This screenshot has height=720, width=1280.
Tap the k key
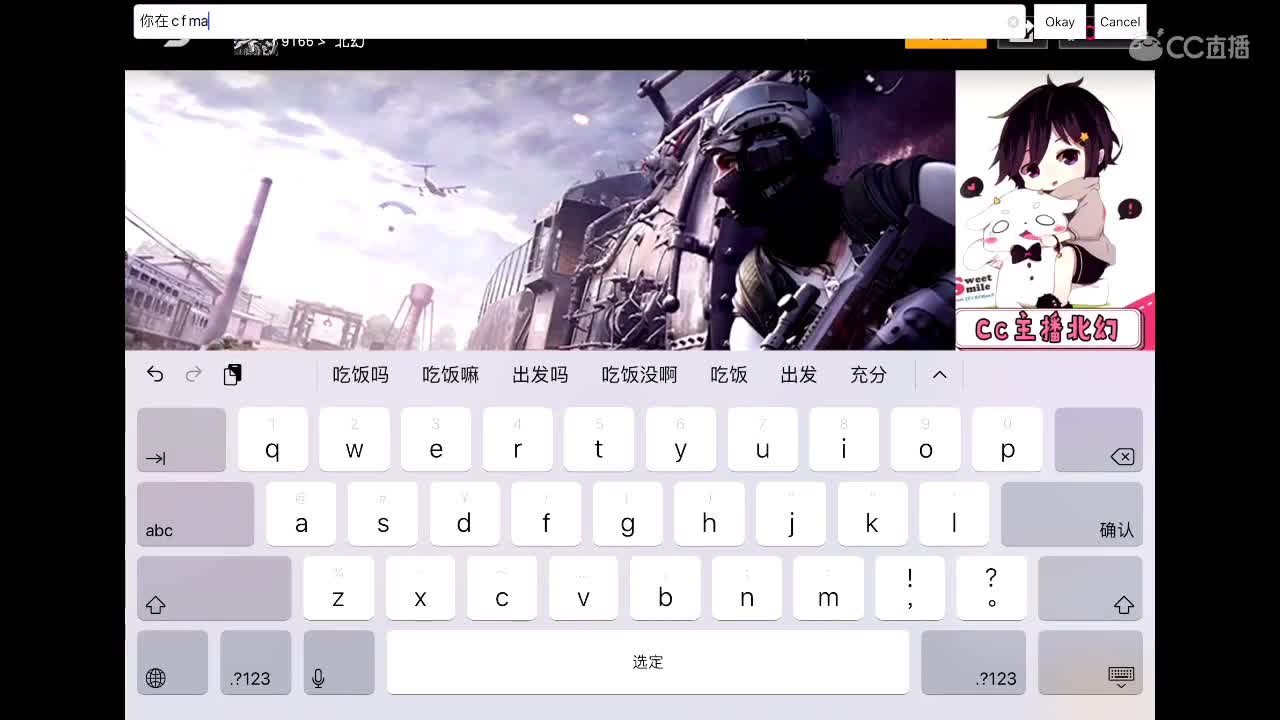tap(873, 514)
